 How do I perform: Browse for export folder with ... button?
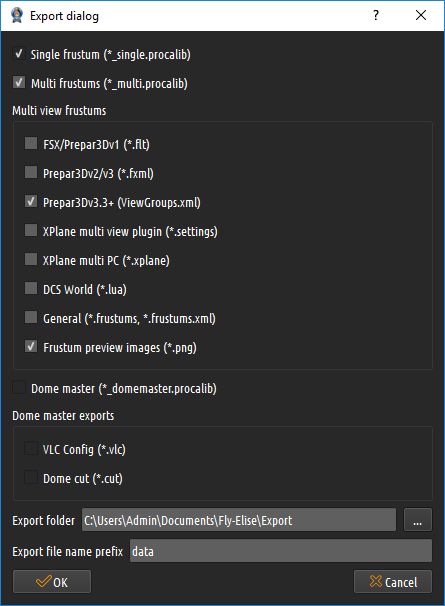(x=418, y=520)
